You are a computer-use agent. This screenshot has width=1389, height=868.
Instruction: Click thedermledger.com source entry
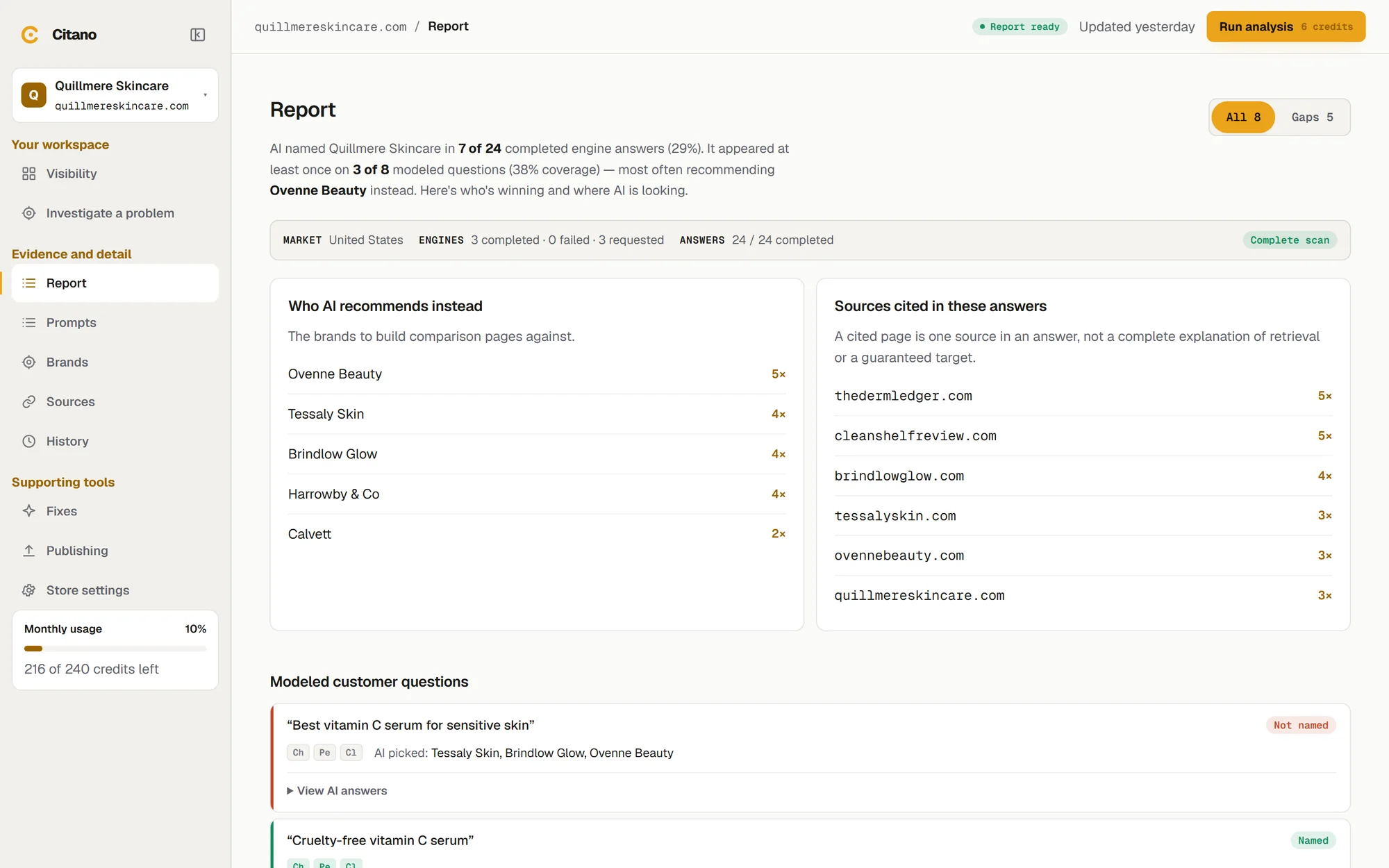[x=1083, y=396]
